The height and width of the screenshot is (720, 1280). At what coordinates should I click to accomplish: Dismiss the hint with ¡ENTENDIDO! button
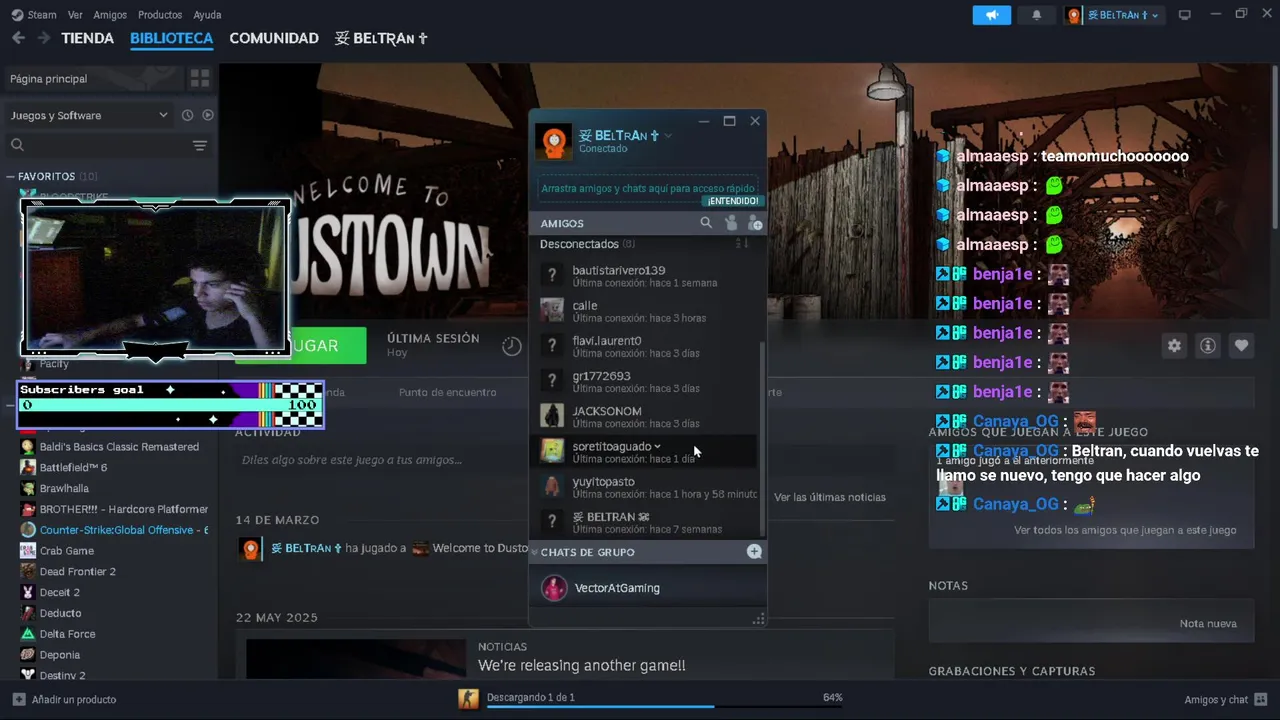pos(733,201)
